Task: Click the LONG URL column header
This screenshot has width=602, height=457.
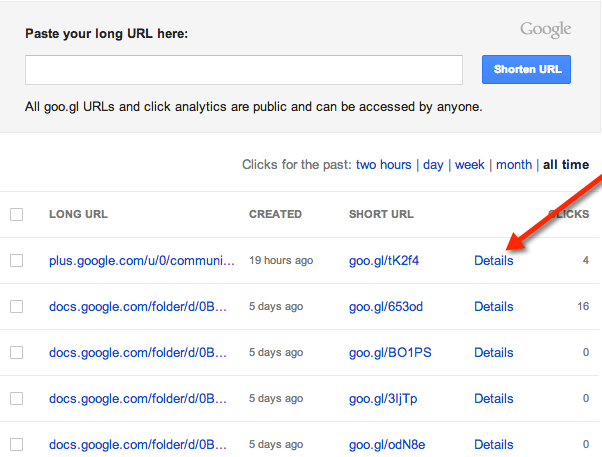Action: [78, 214]
